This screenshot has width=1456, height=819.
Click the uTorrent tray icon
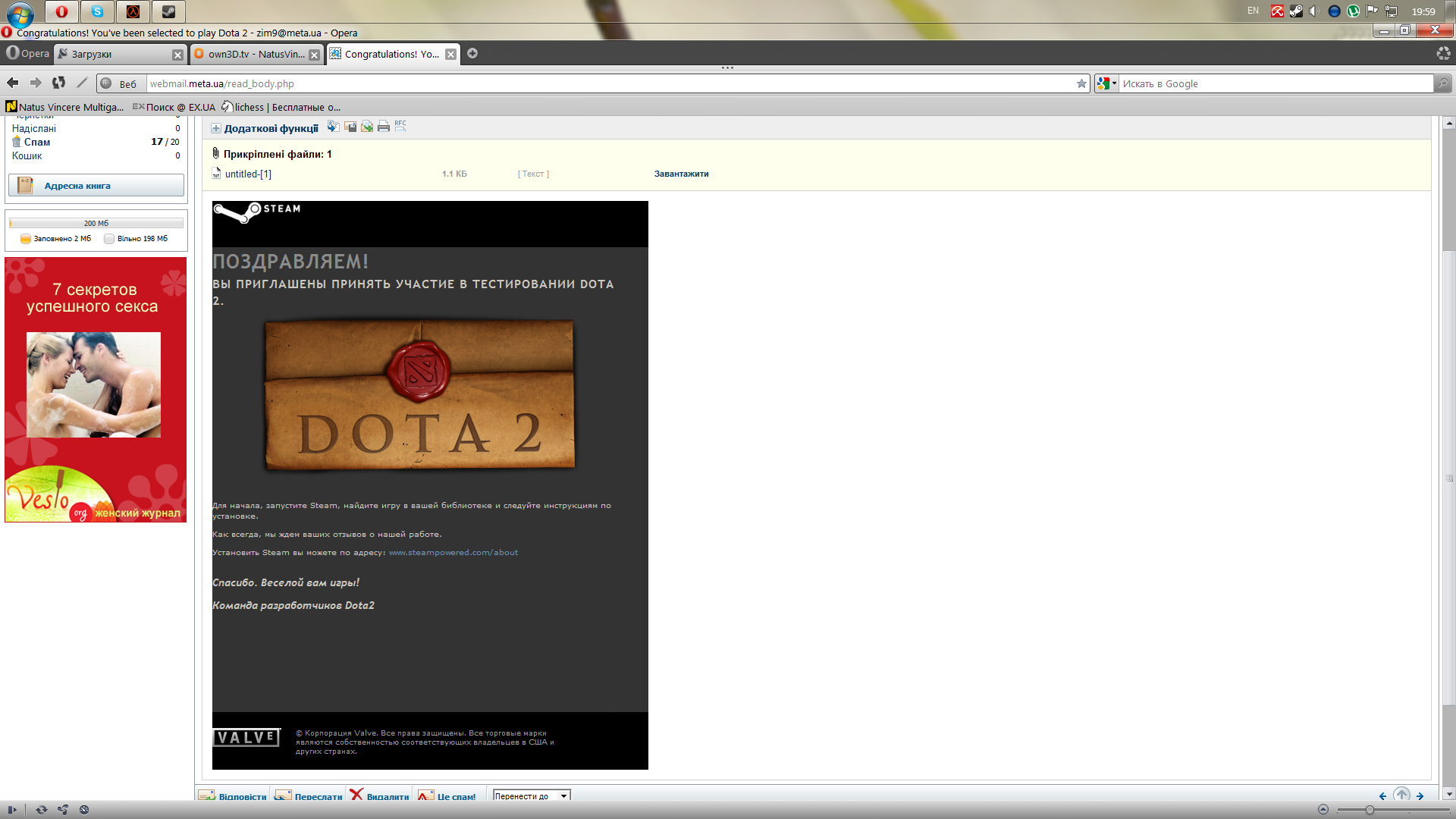point(1353,11)
